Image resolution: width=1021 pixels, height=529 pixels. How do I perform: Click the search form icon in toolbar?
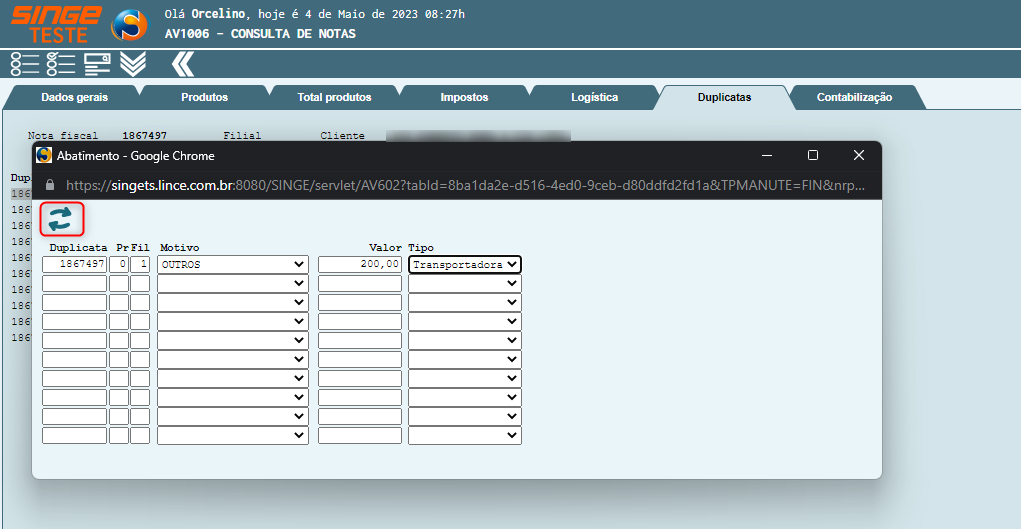(x=97, y=64)
